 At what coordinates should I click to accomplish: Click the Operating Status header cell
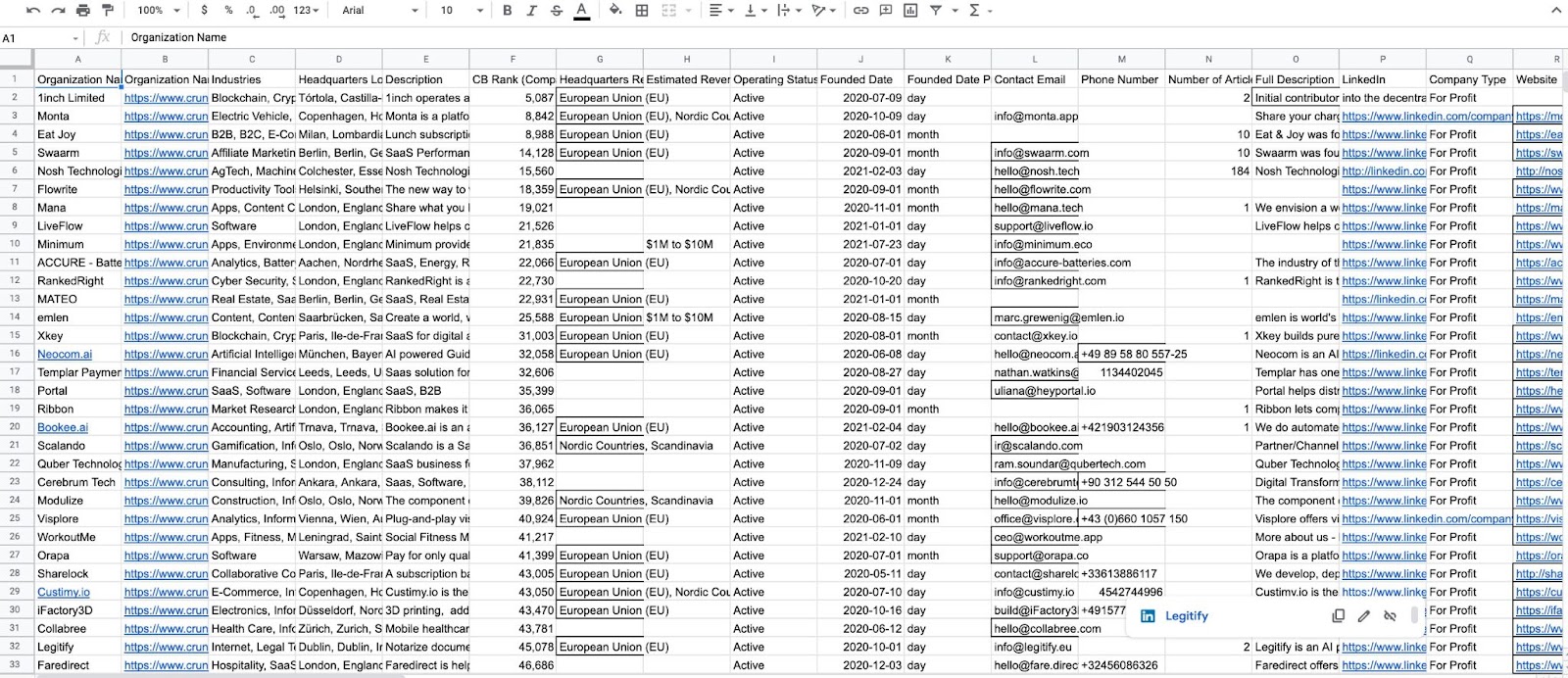tap(774, 79)
